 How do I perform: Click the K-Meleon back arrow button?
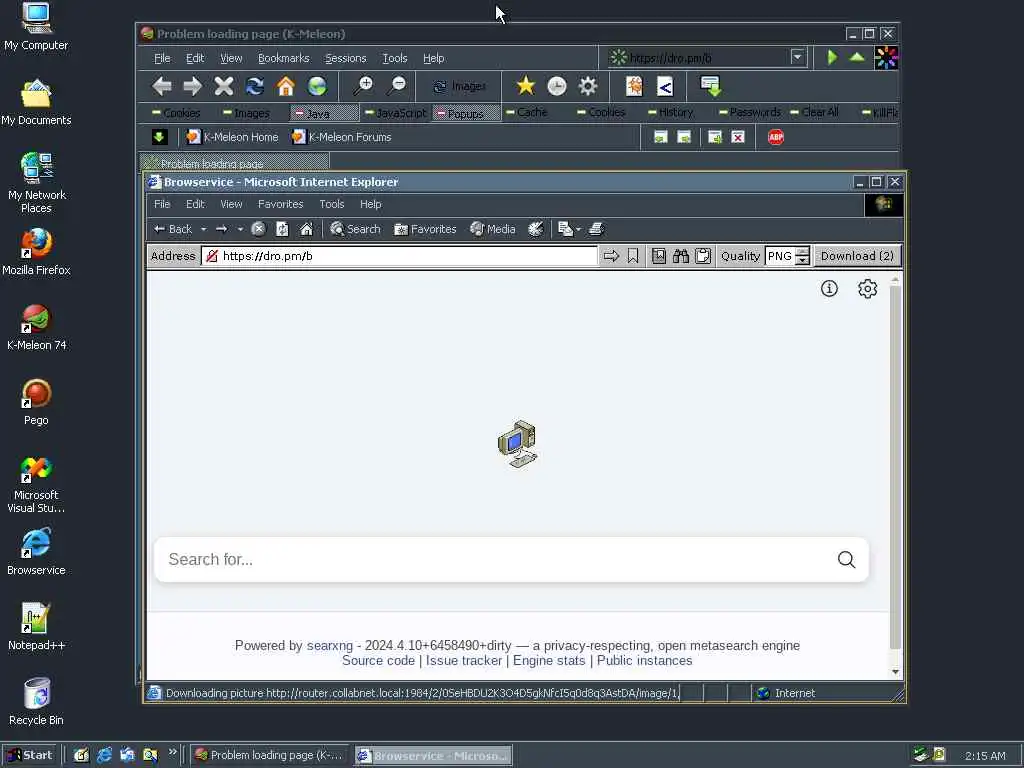click(161, 86)
